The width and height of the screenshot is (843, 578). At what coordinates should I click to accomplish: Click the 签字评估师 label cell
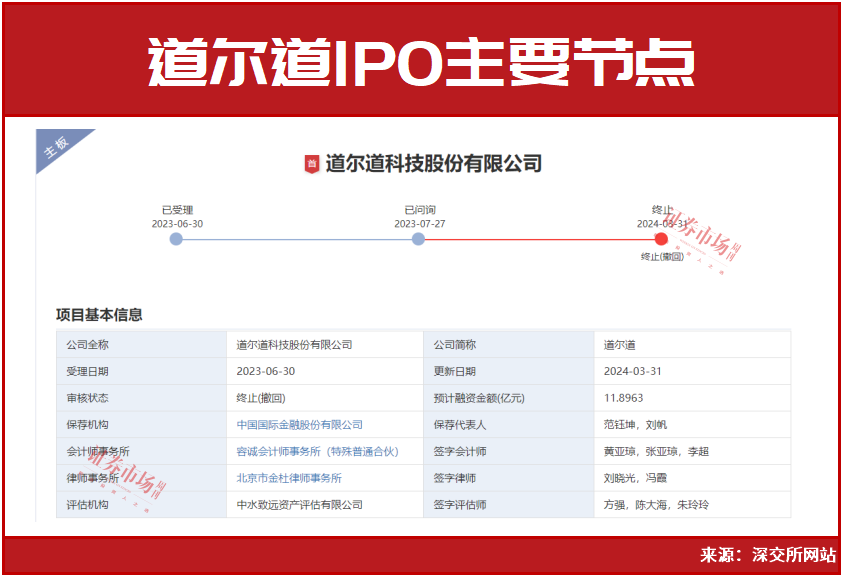tap(509, 505)
